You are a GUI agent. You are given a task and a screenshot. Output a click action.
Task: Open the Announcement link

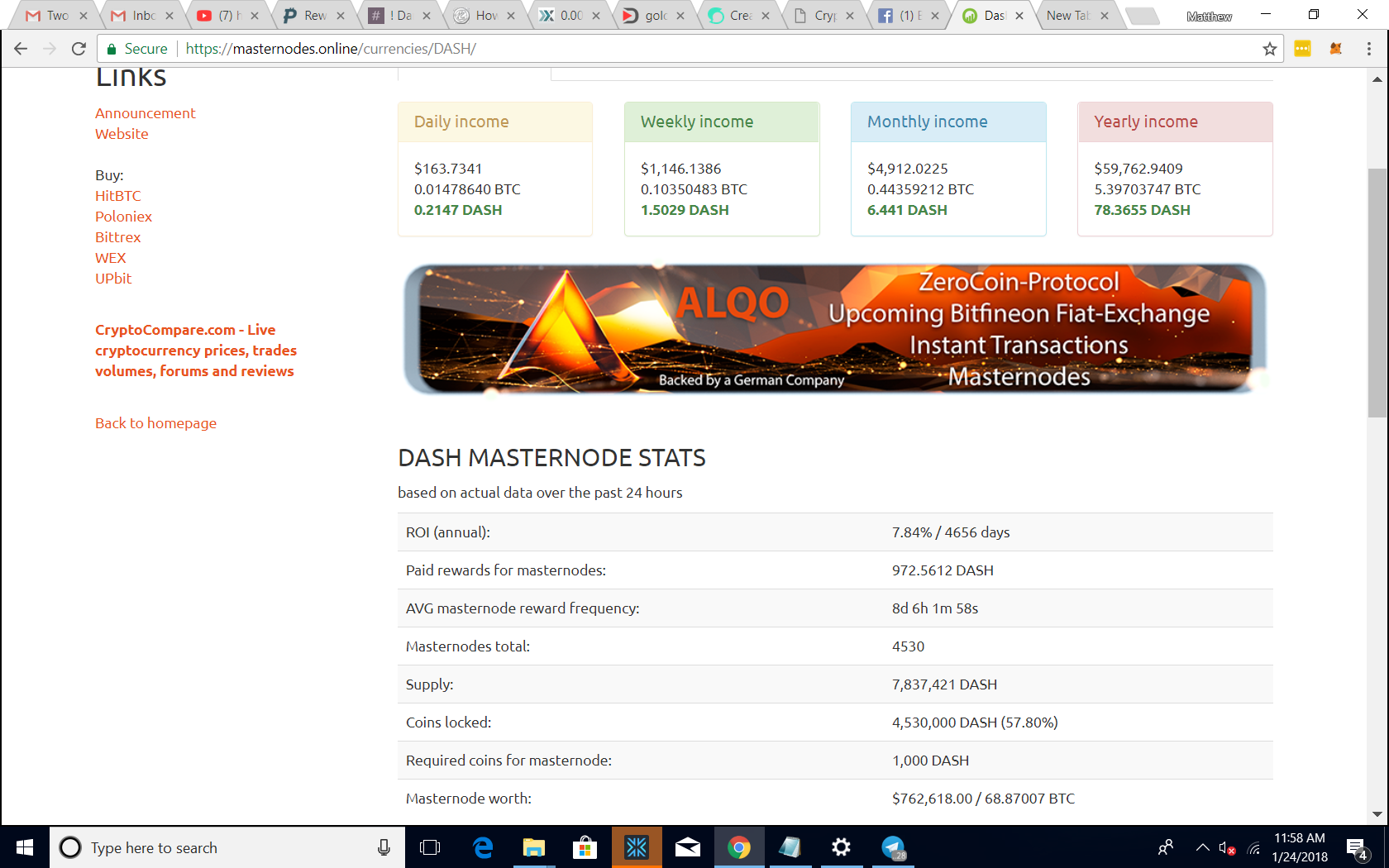(x=146, y=113)
